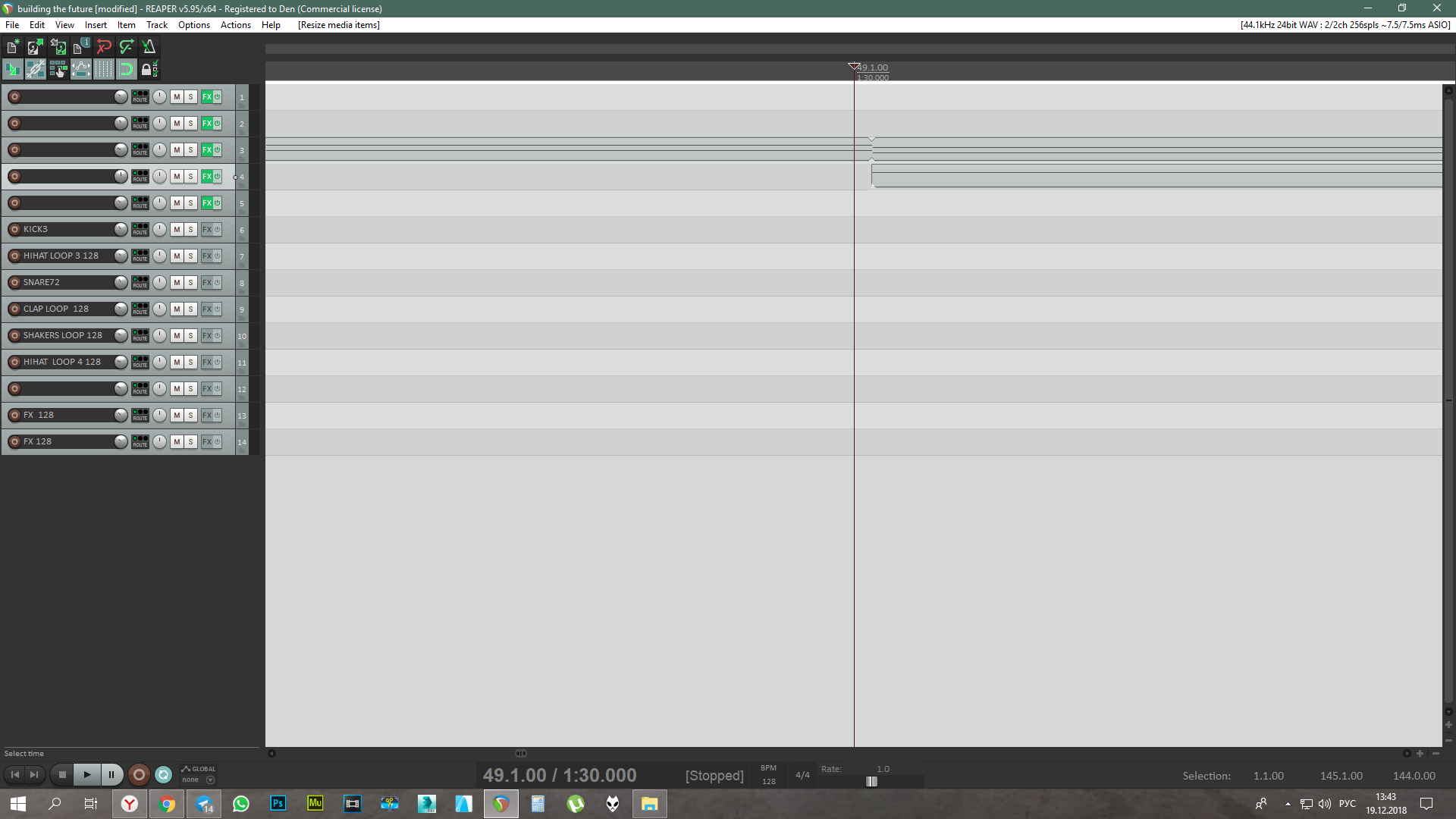
Task: Toggle the snap grid lines icon
Action: point(104,70)
